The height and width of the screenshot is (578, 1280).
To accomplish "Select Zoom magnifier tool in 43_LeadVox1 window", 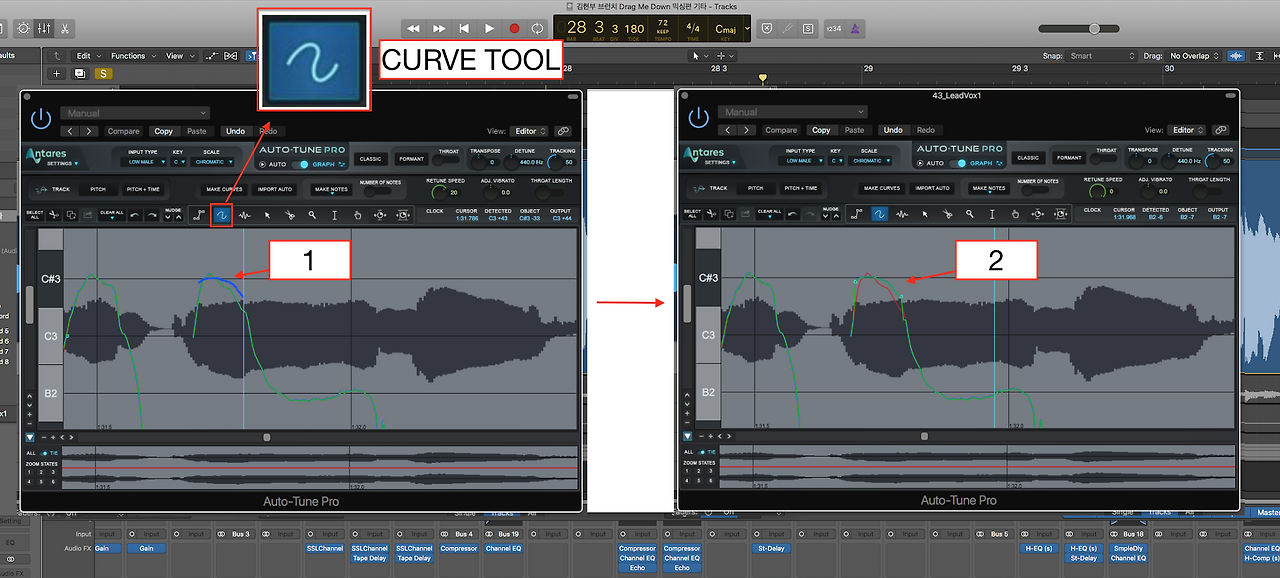I will 969,213.
